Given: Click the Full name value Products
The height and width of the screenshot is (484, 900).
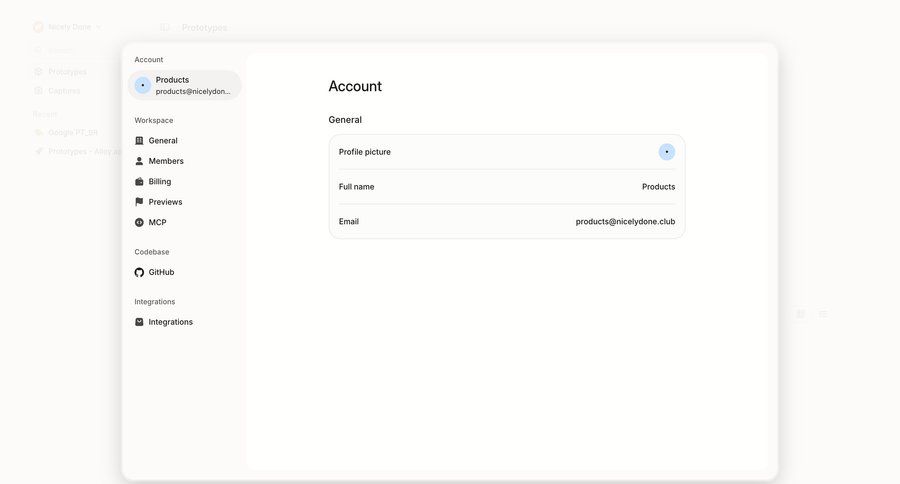Looking at the screenshot, I should [658, 187].
